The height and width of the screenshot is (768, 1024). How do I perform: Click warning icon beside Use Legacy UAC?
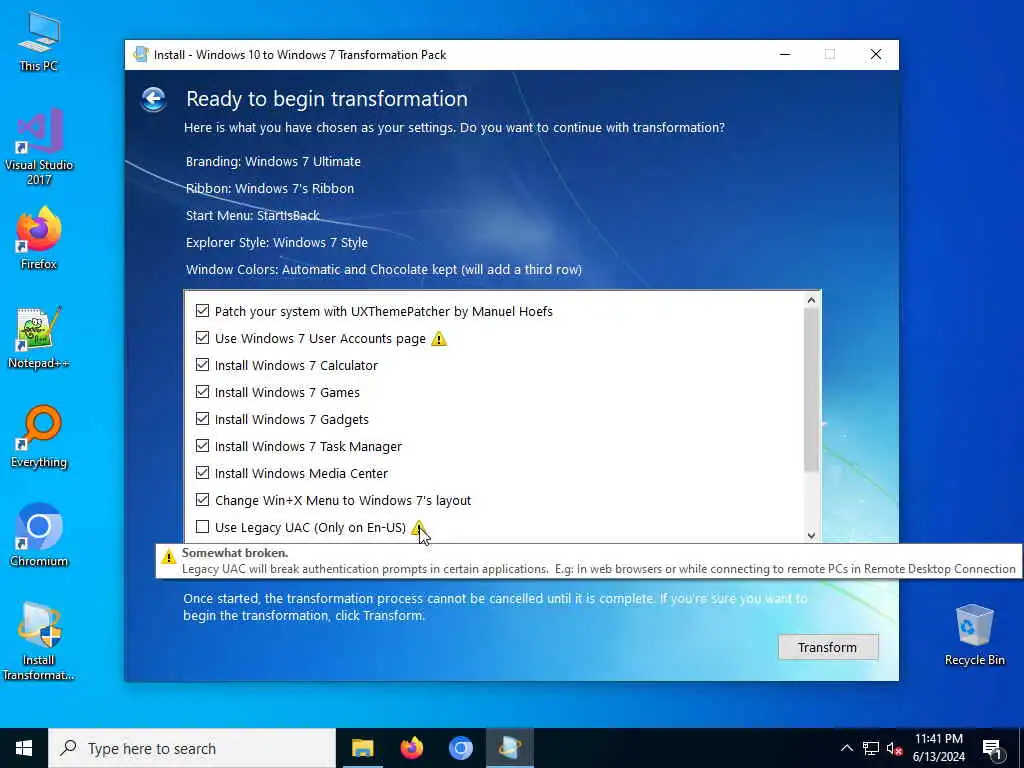(418, 527)
